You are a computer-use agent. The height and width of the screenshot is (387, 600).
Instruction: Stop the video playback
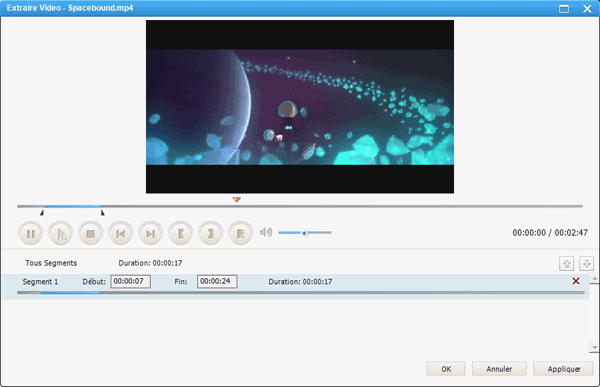click(x=91, y=234)
